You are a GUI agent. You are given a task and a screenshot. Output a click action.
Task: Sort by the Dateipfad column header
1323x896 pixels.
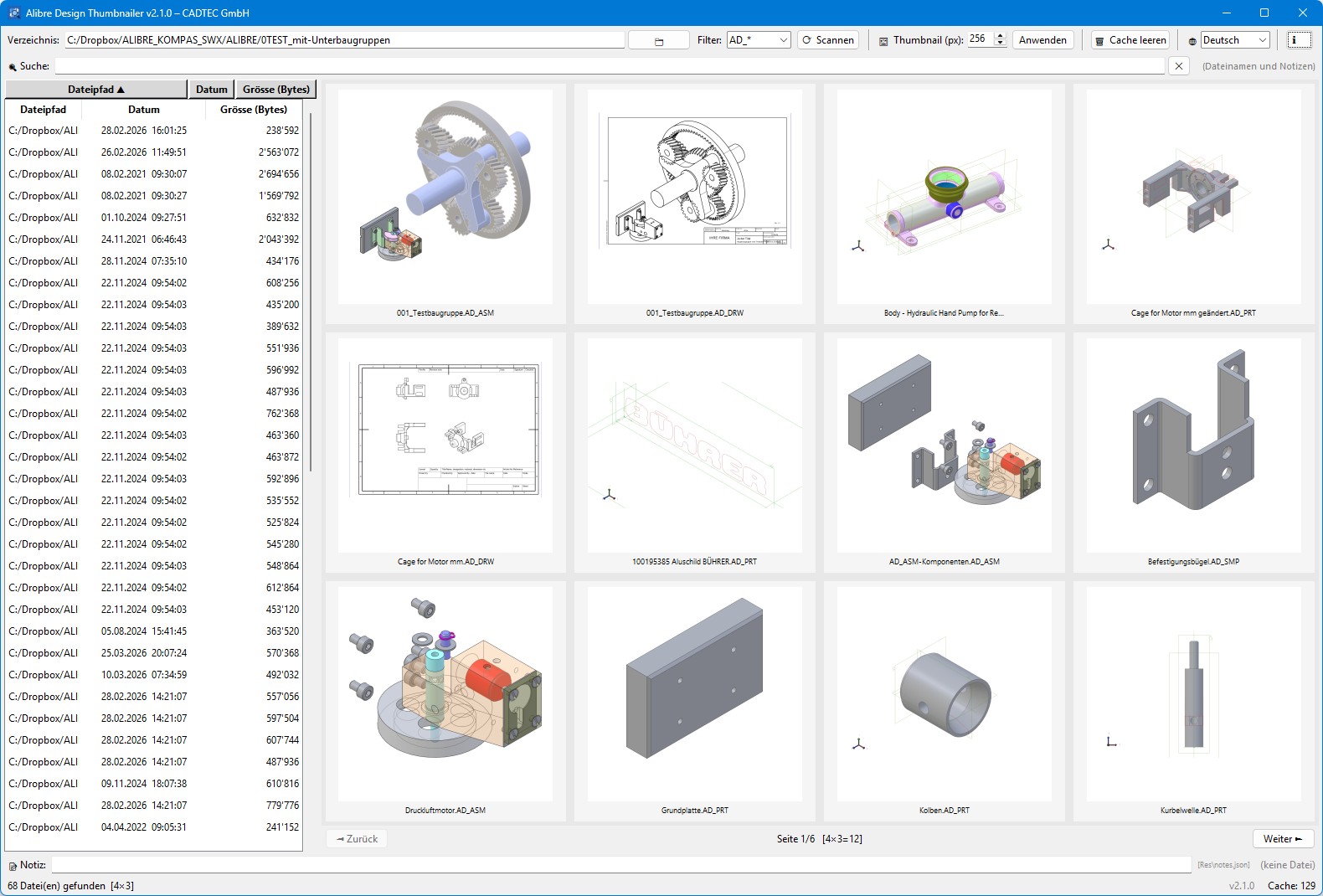point(95,90)
